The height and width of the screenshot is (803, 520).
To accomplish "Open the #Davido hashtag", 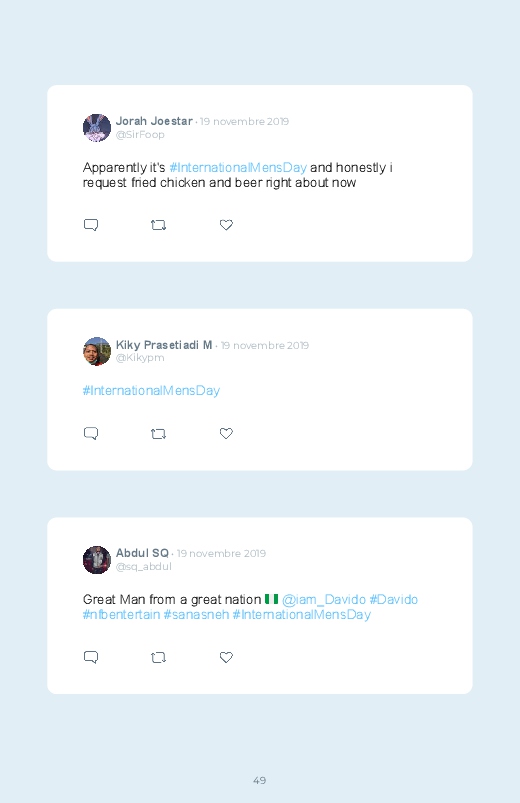I will tap(393, 600).
